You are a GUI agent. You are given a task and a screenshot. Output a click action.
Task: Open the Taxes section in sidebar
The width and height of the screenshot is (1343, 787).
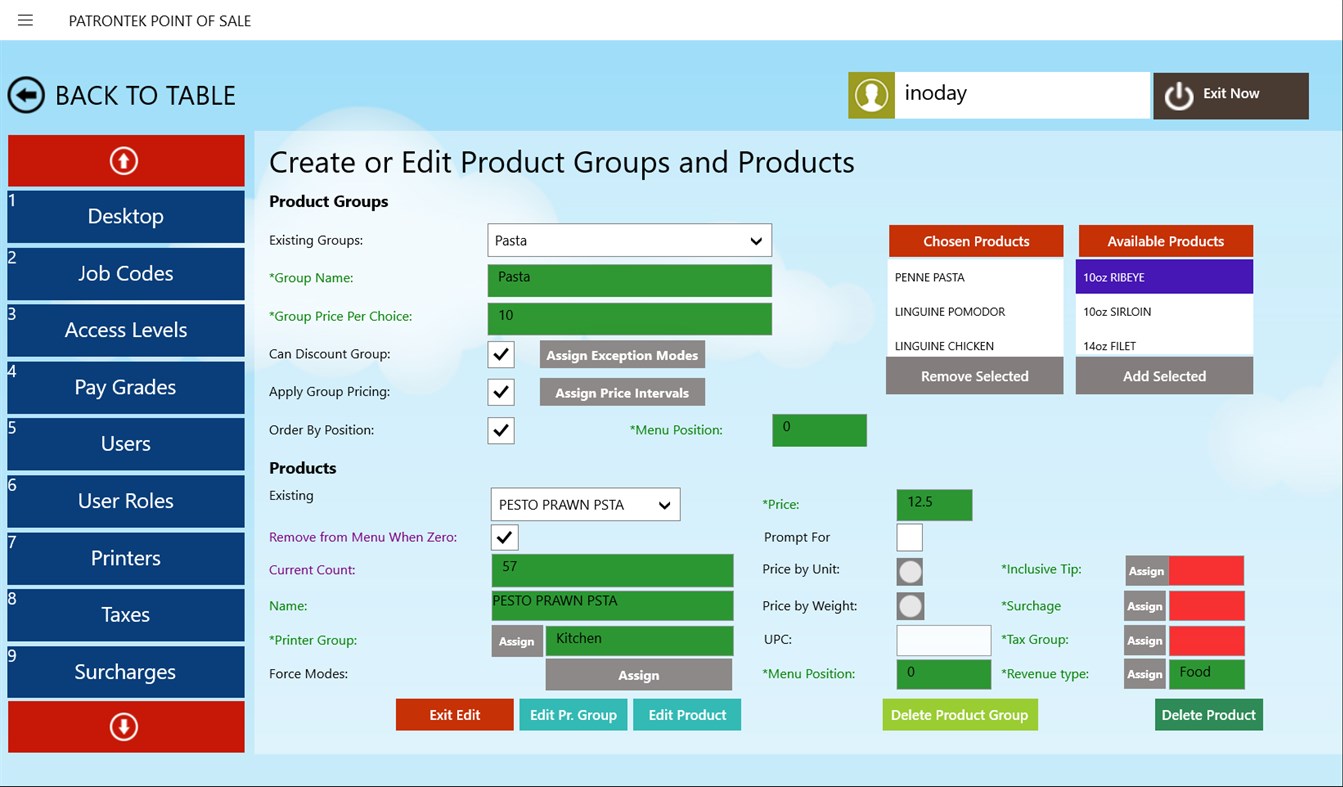(x=125, y=615)
